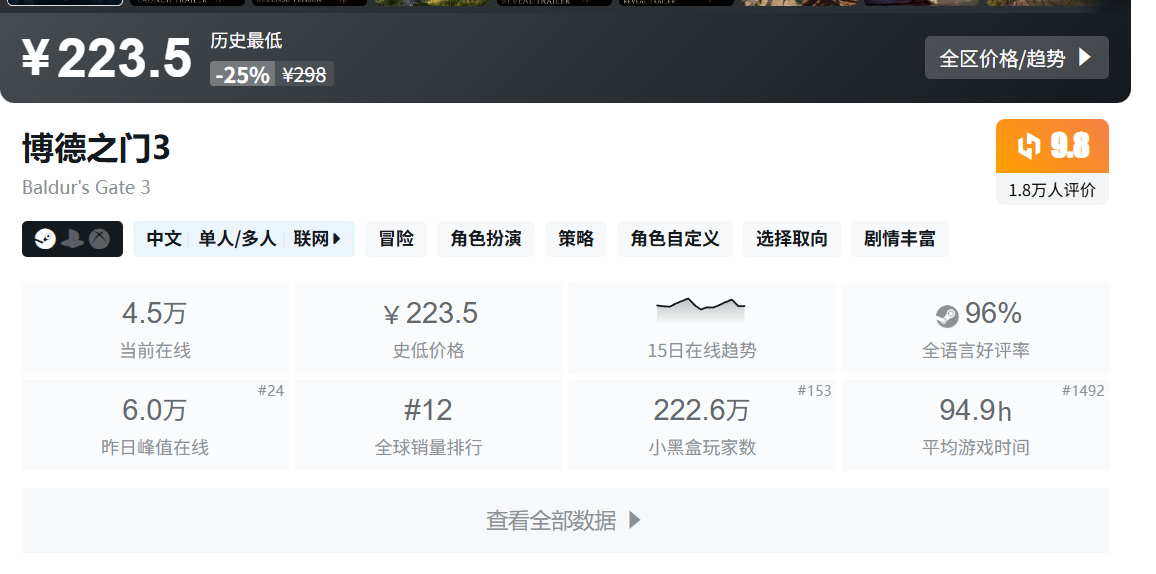The image size is (1156, 574).
Task: Open the 15日在线趋势 chart
Action: click(702, 328)
